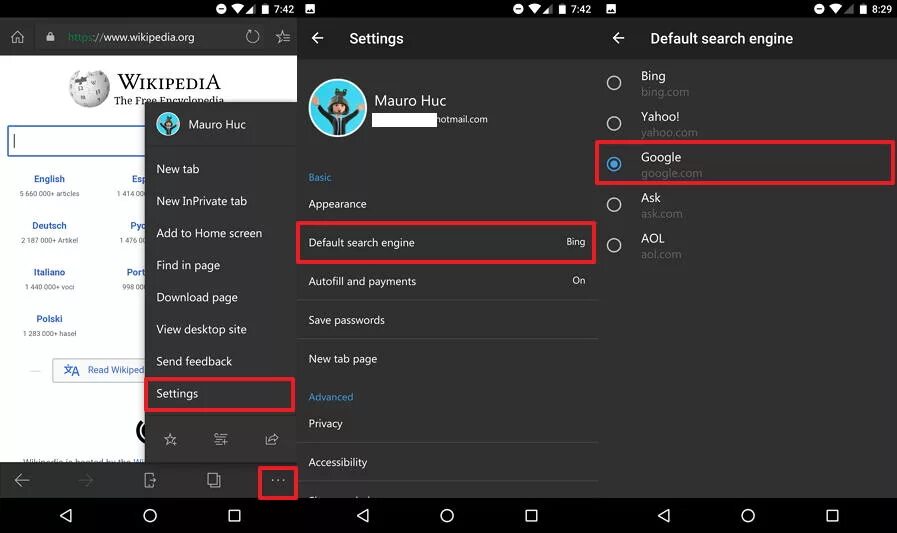Viewport: 897px width, 533px height.
Task: Tap the favorites star in menu footer
Action: pyautogui.click(x=170, y=439)
